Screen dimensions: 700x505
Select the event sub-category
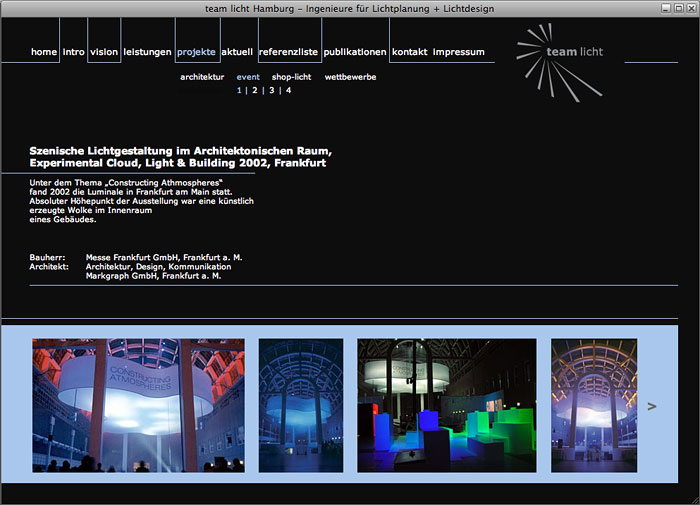[x=248, y=77]
